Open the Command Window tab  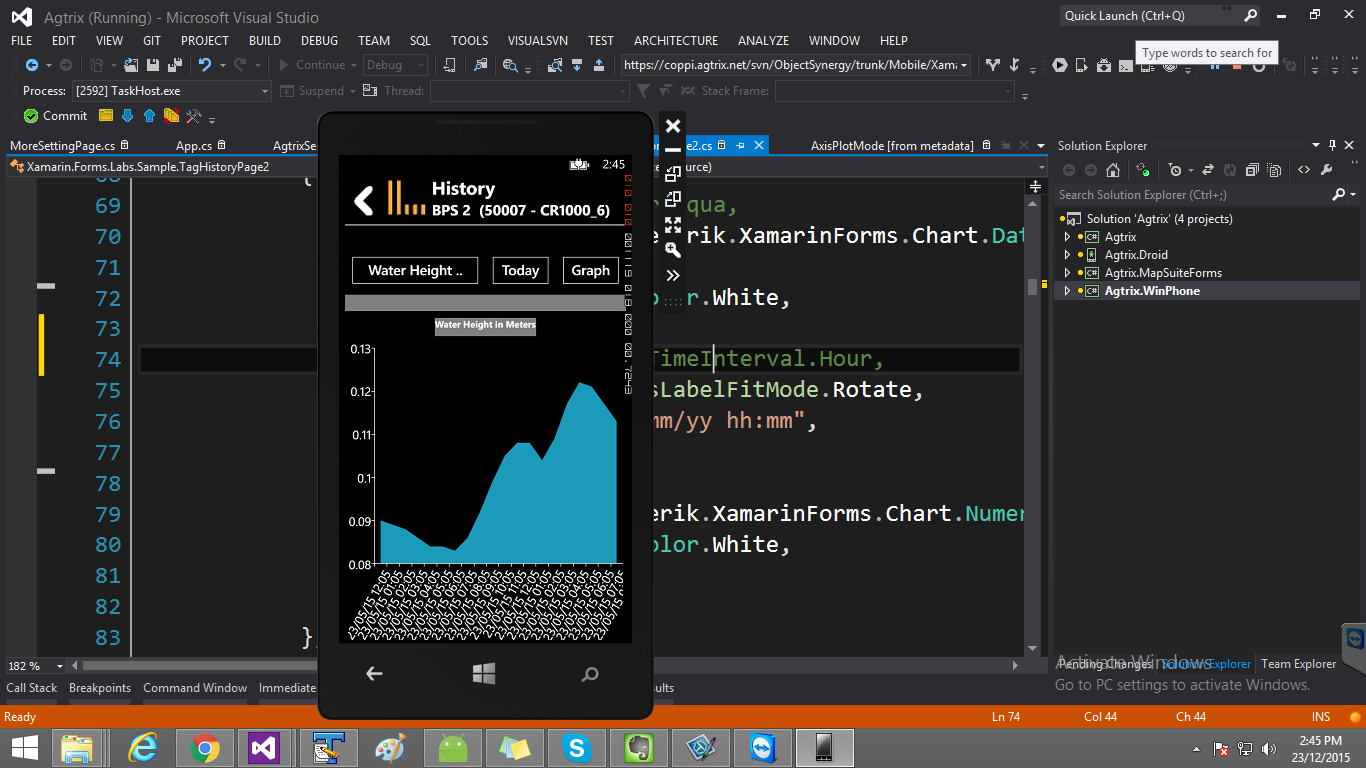point(195,688)
